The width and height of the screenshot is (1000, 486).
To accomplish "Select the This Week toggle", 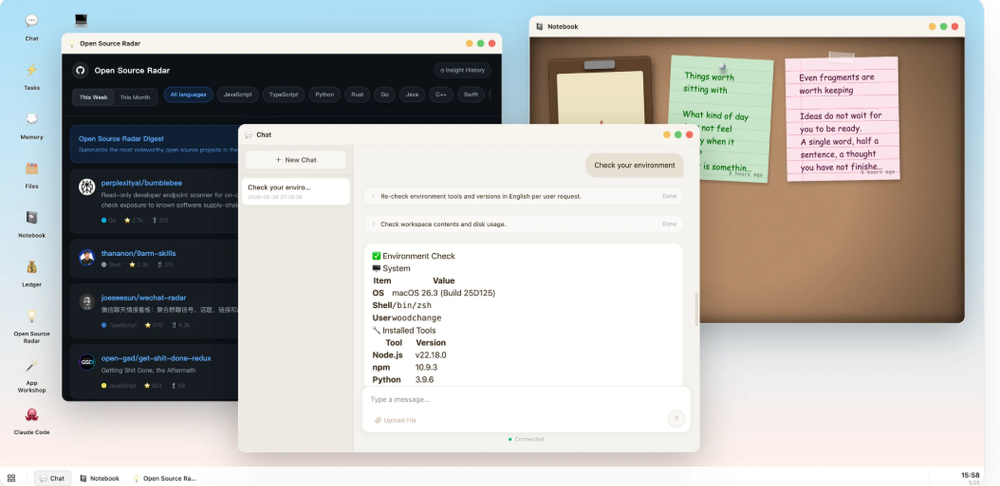I will point(94,98).
